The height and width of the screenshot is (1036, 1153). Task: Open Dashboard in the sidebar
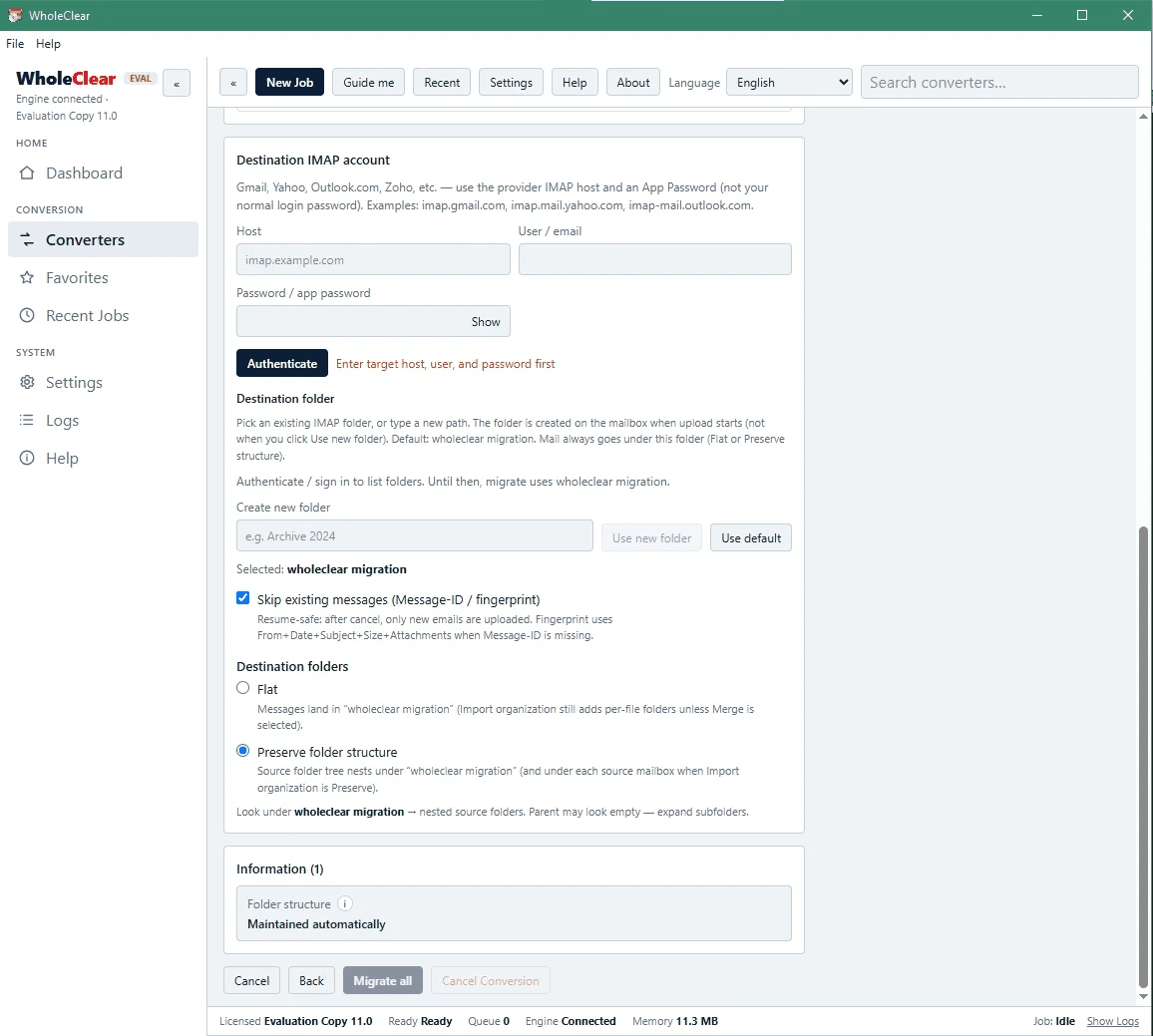click(x=103, y=173)
